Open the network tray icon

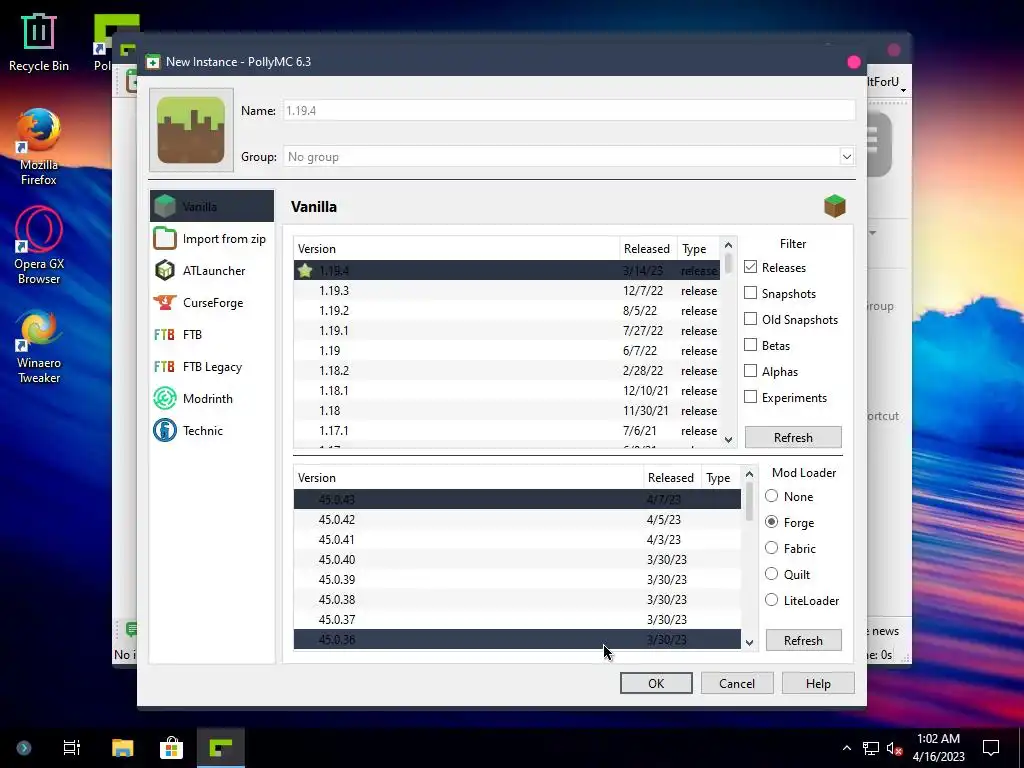click(x=871, y=748)
